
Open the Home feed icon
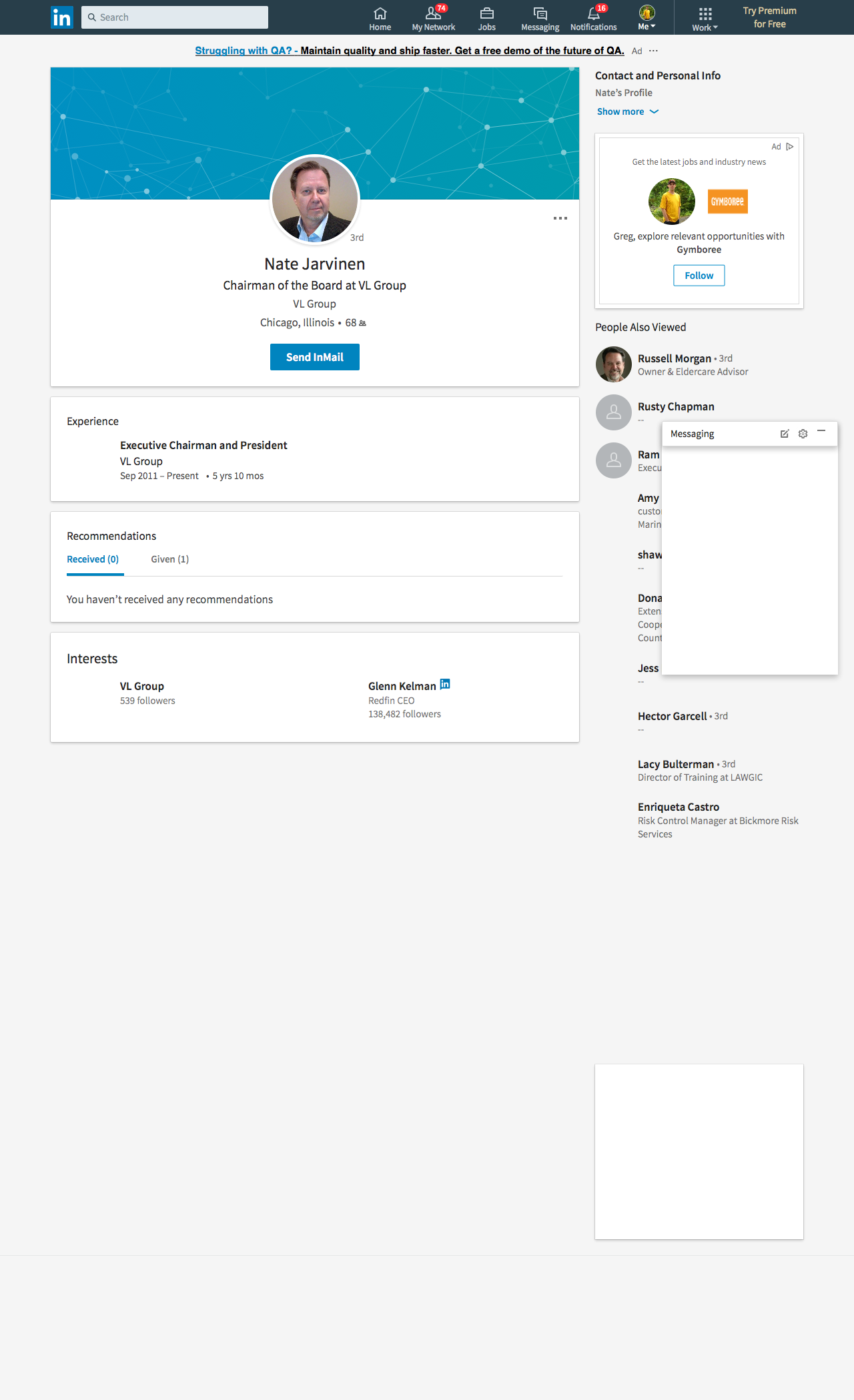(380, 14)
